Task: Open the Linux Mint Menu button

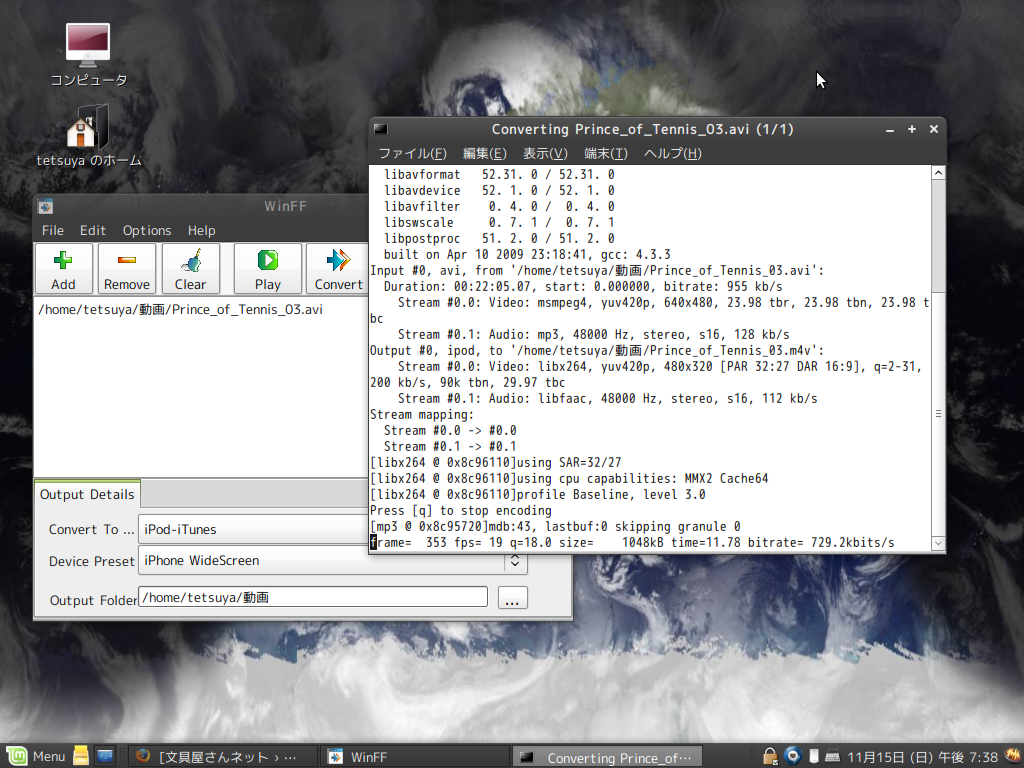Action: (36, 756)
